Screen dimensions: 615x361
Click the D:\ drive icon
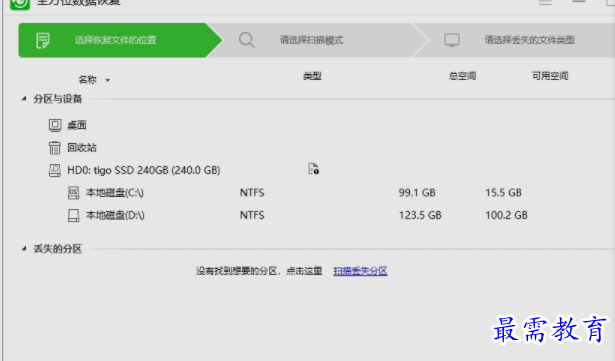point(74,215)
